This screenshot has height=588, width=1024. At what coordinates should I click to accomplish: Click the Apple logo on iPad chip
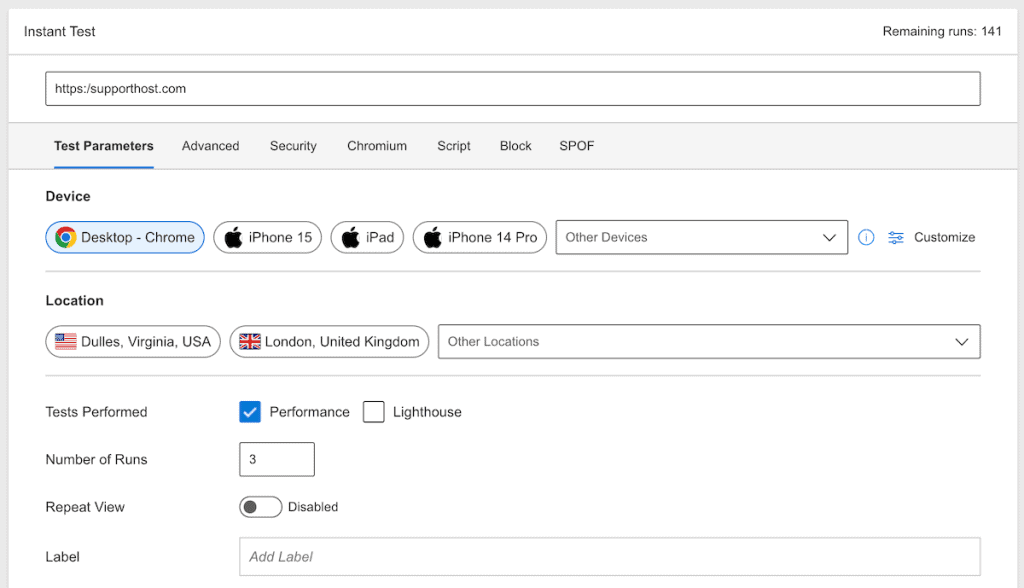click(x=351, y=237)
